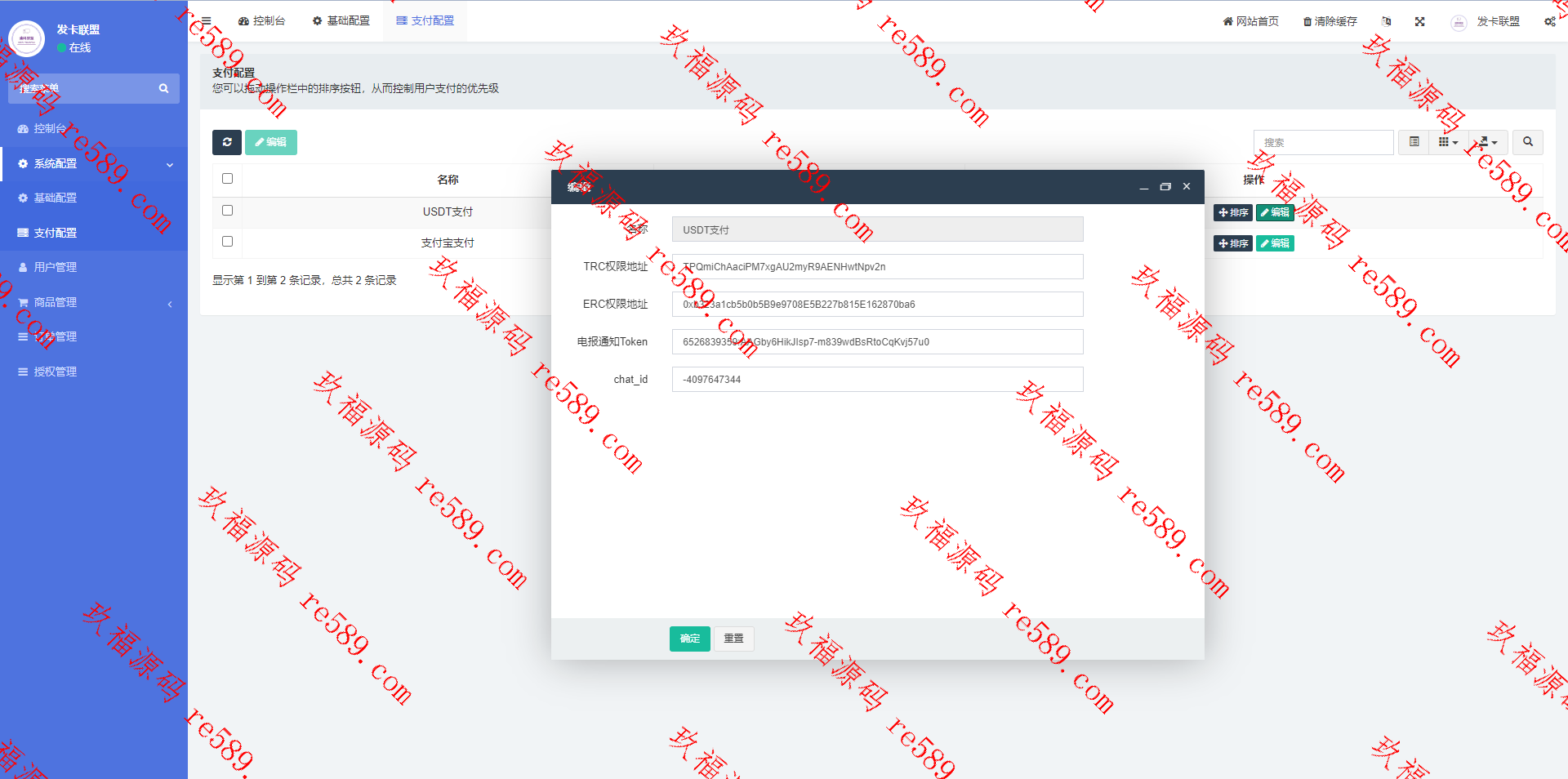Switch to the 基础配置 top tab
1568x779 pixels.
(341, 21)
